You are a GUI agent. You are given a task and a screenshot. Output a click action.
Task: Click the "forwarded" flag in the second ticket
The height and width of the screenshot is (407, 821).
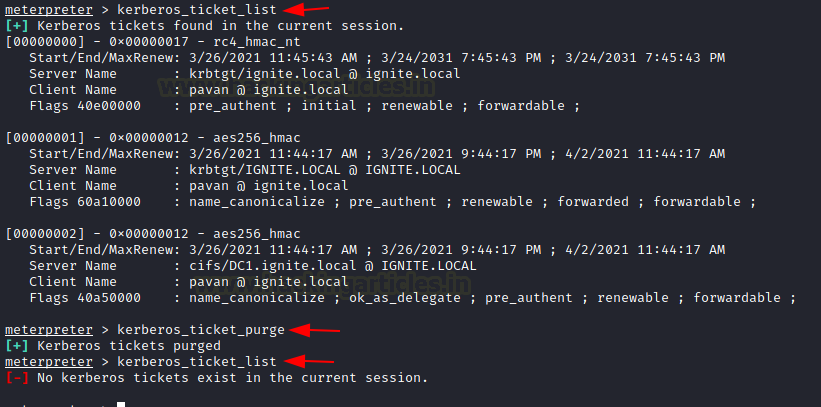coord(591,201)
